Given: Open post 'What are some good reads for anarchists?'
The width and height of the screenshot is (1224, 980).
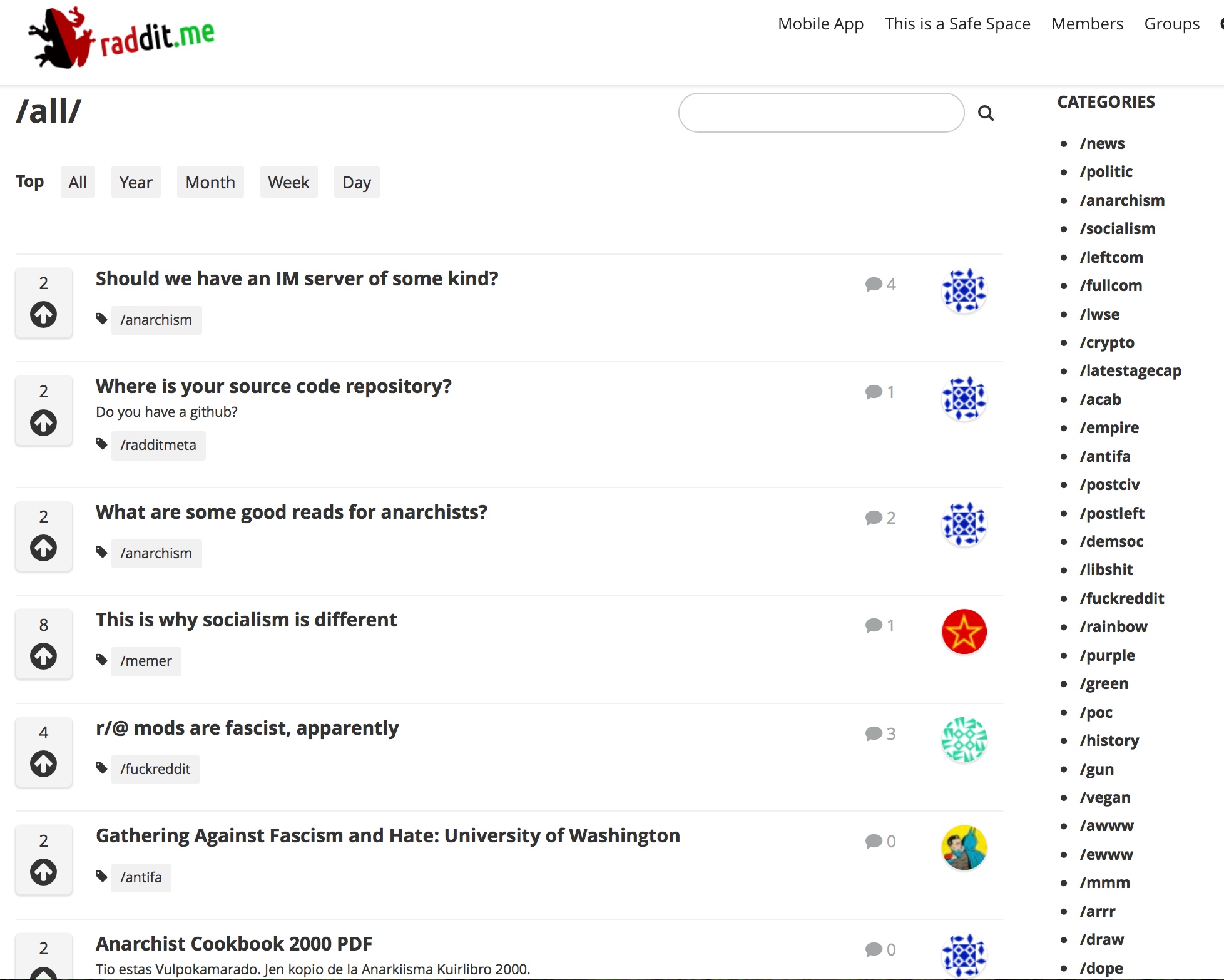Looking at the screenshot, I should point(292,512).
